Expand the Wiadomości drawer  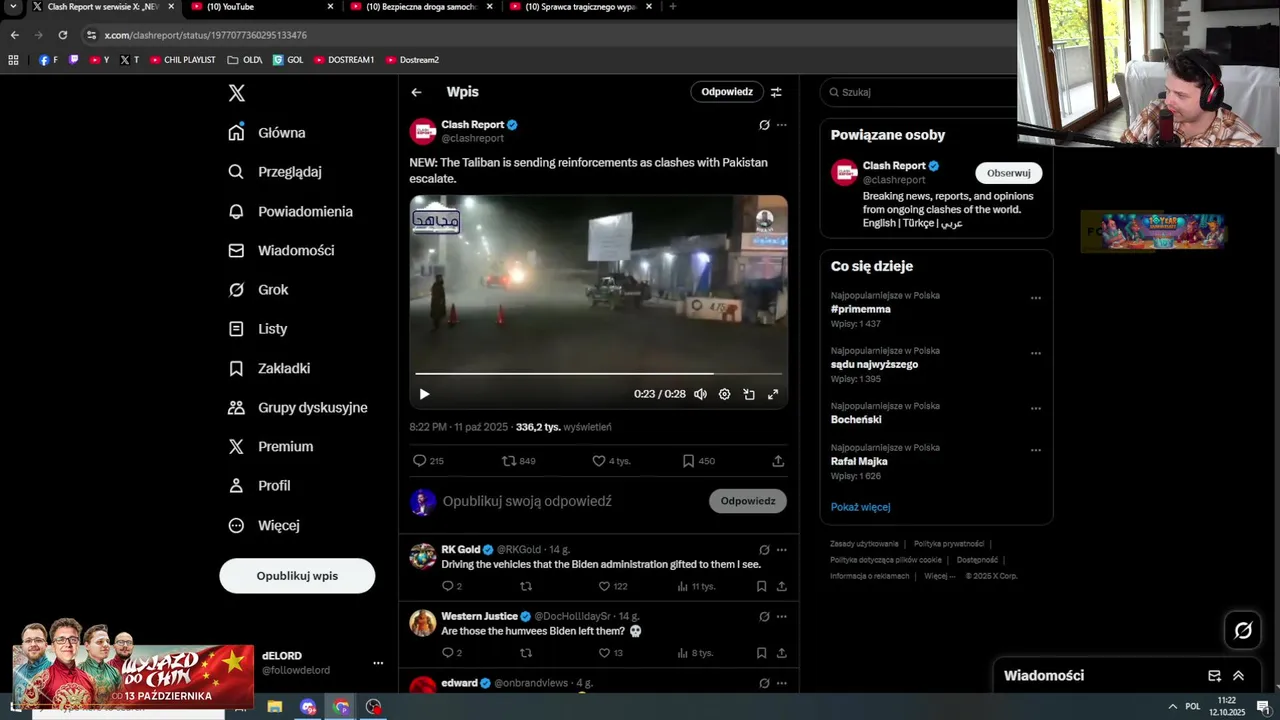tap(1238, 676)
